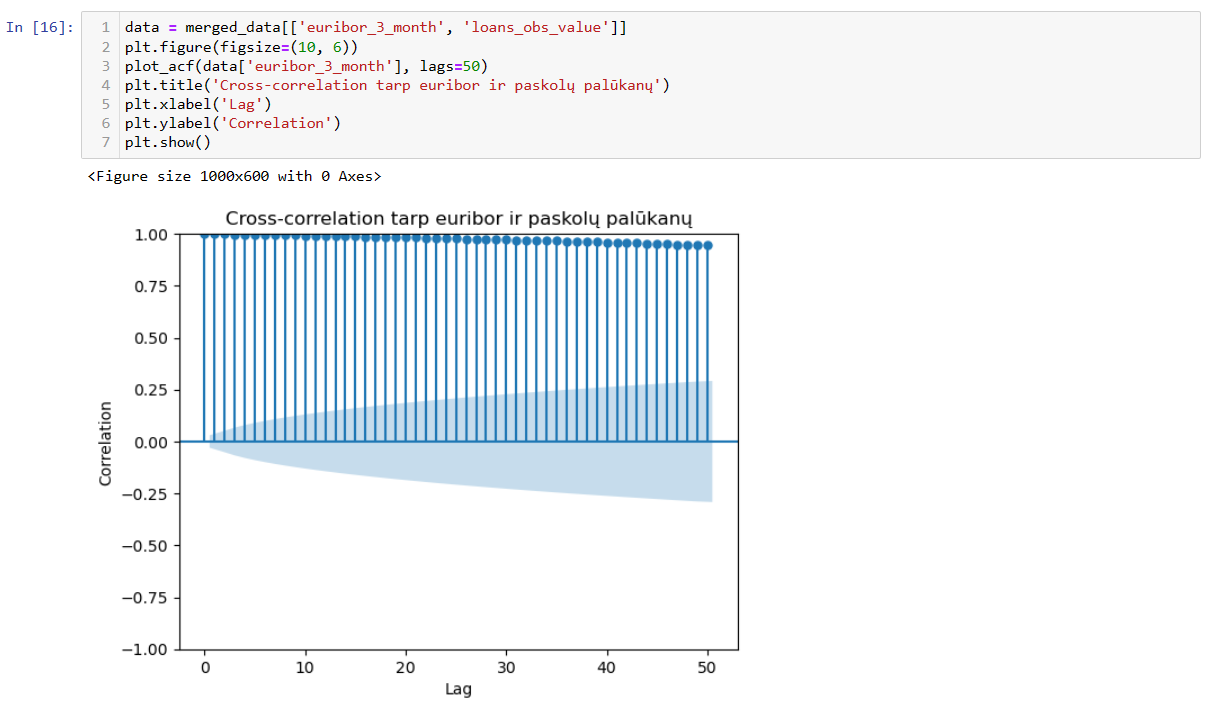The image size is (1207, 727).
Task: Click the "Correlation" y-axis label on the chart
Action: tap(106, 443)
